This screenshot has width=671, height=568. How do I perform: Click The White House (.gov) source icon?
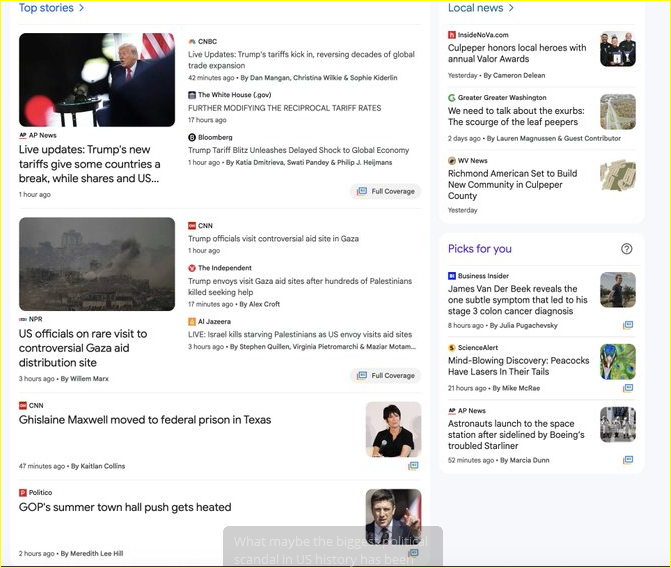point(192,95)
